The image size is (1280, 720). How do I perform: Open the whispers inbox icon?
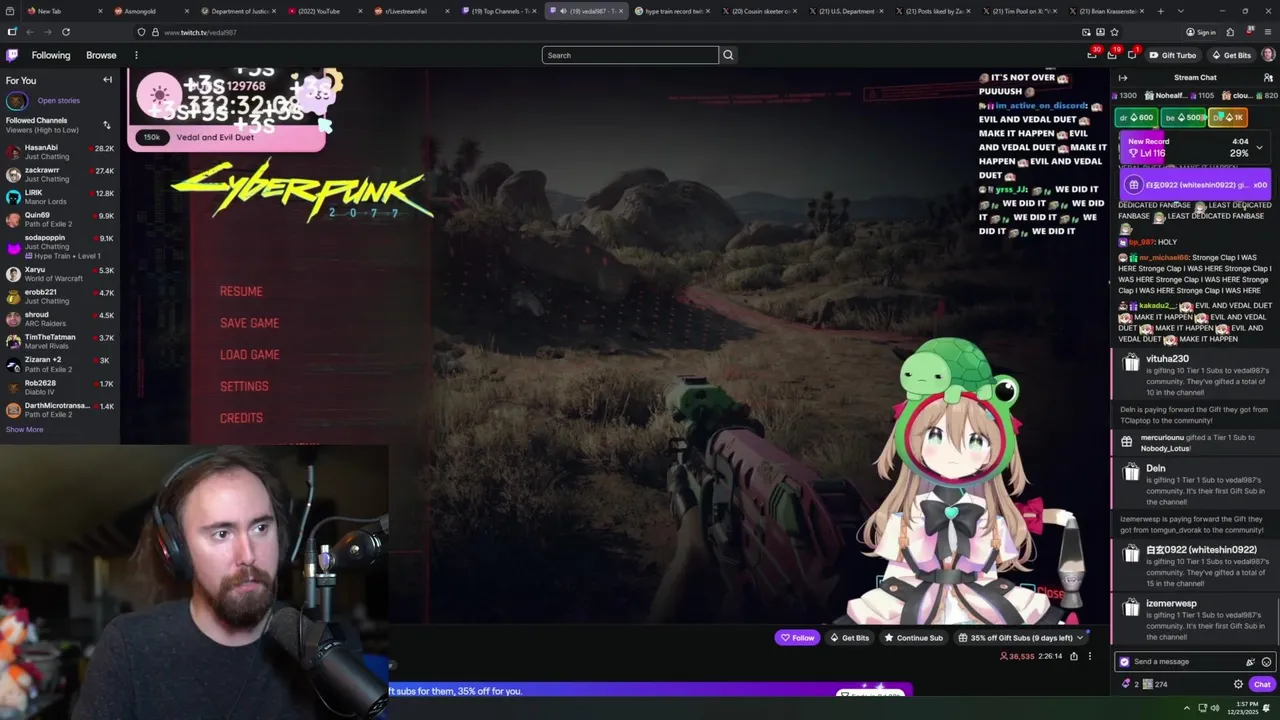(x=1112, y=55)
